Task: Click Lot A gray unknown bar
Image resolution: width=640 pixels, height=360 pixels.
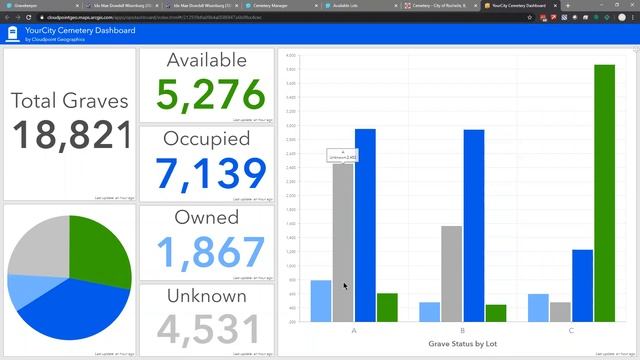Action: click(343, 243)
